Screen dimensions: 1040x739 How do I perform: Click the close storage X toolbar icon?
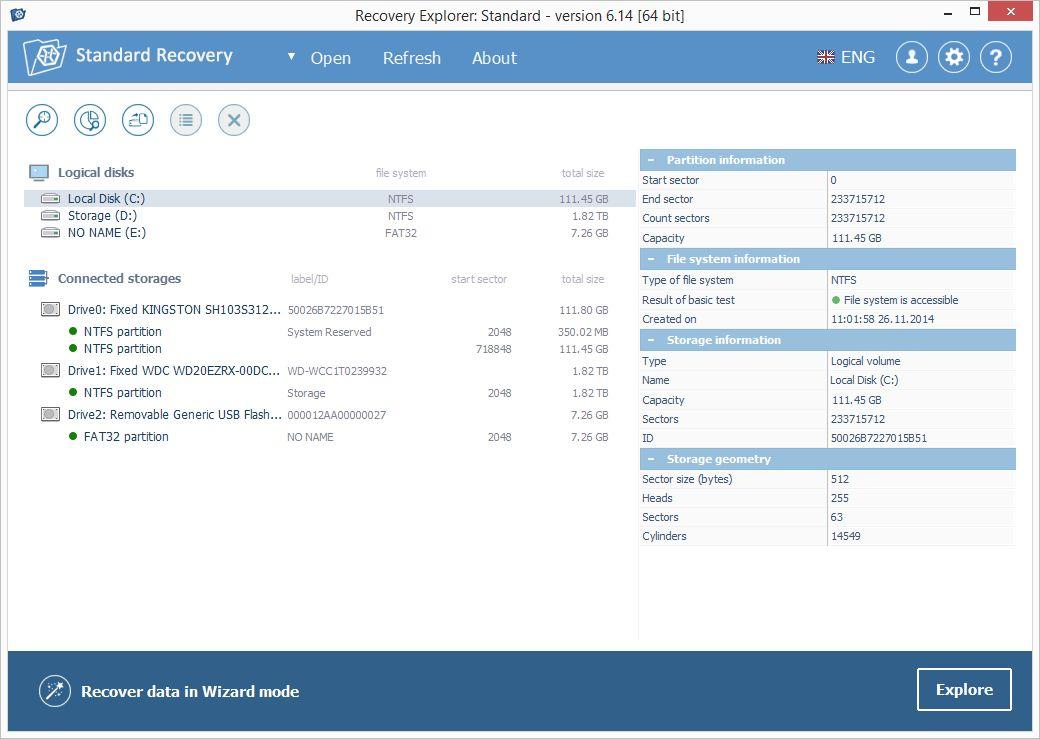click(x=233, y=120)
